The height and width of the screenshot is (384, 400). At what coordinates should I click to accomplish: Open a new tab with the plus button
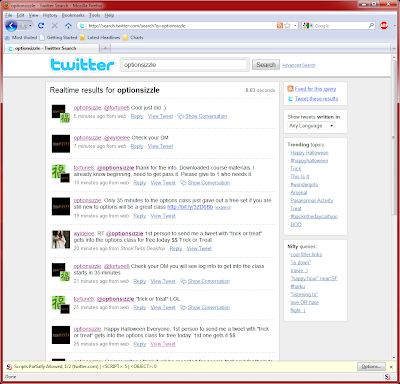[105, 48]
